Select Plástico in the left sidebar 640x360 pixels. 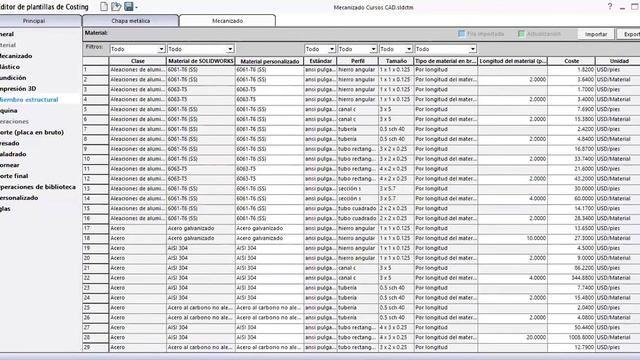(10, 67)
